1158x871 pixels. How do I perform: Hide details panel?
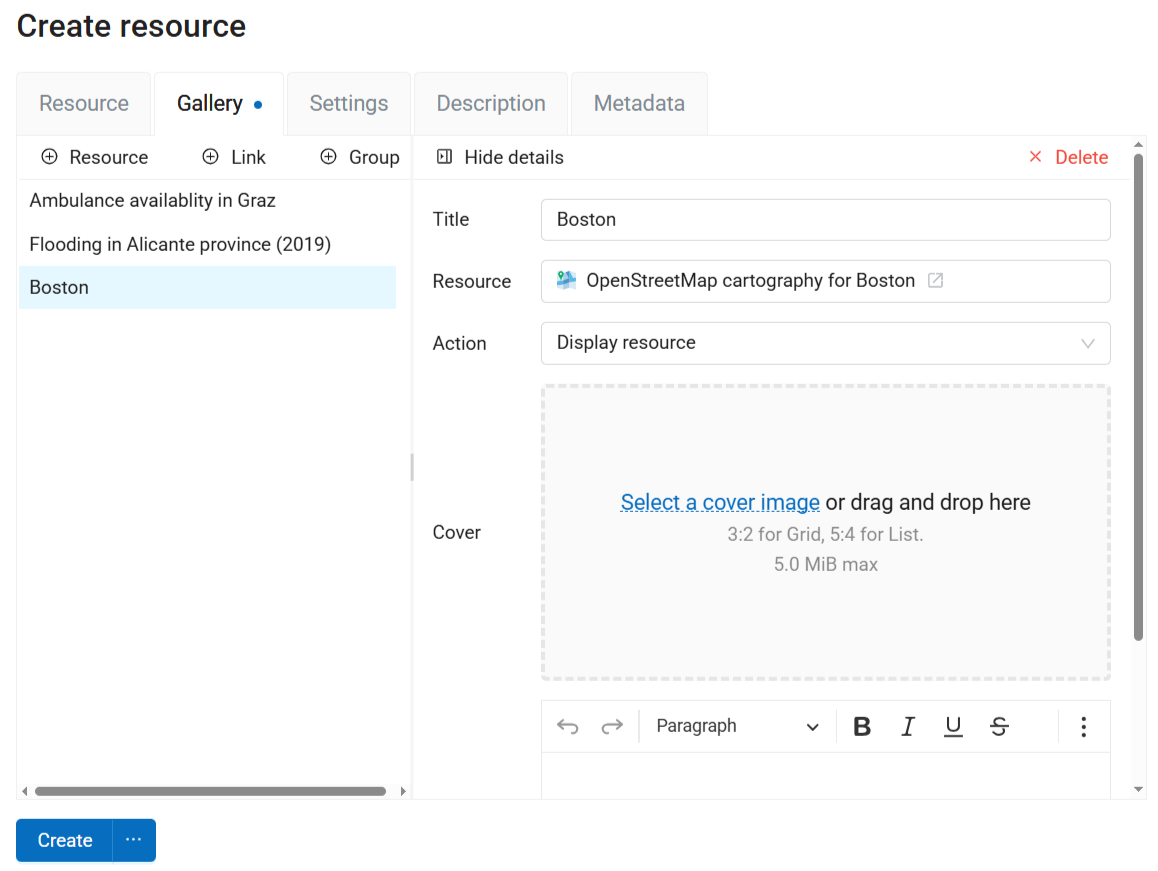500,157
